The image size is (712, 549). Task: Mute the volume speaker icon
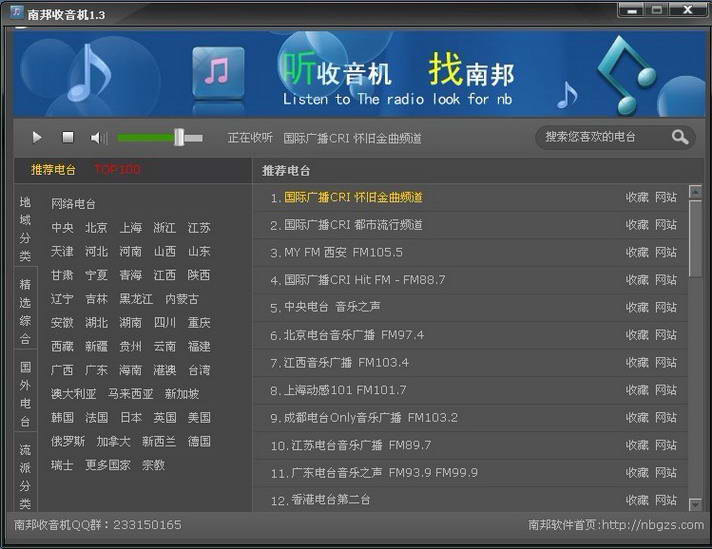[x=98, y=138]
